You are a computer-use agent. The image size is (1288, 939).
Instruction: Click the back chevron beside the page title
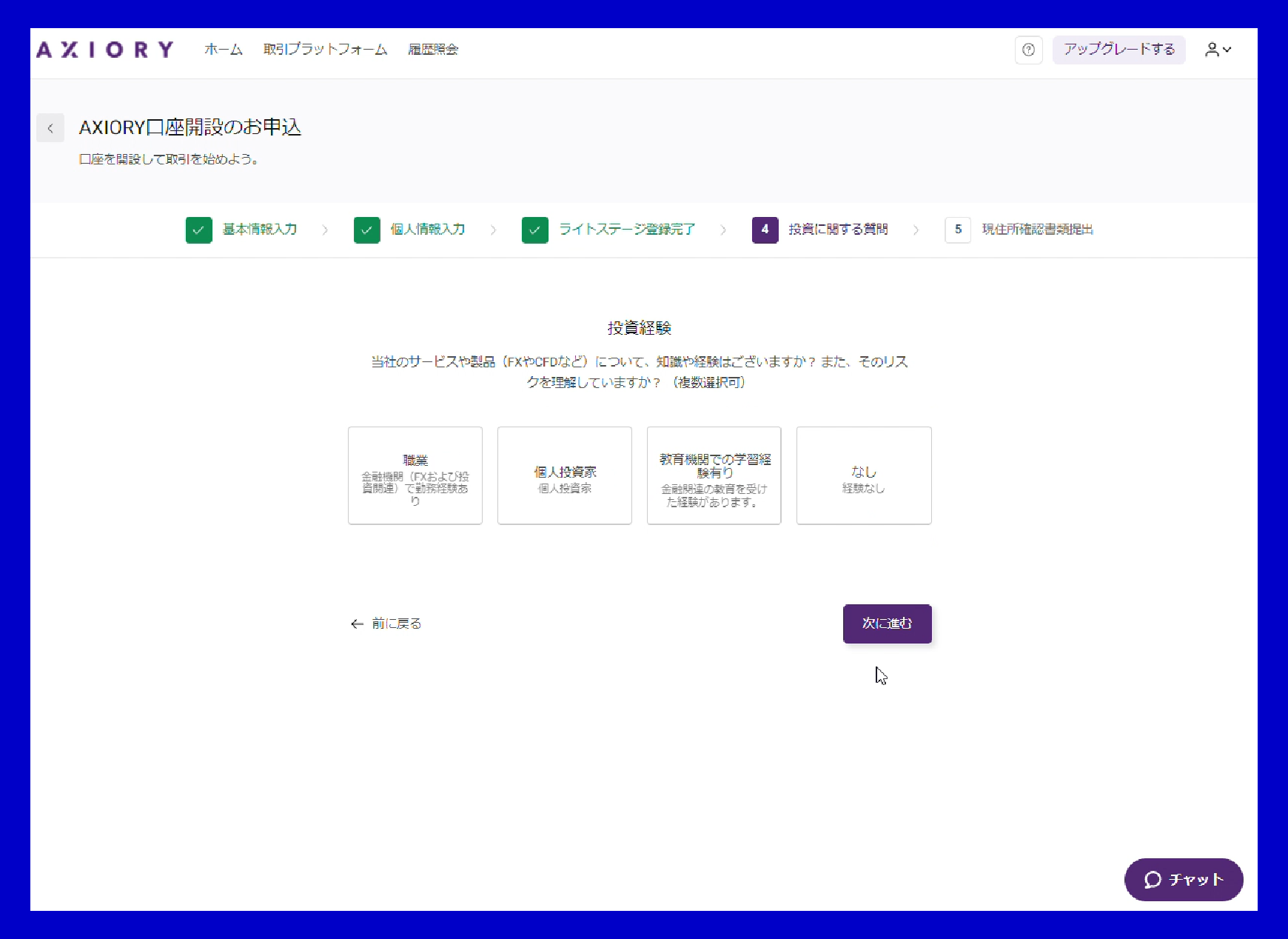tap(50, 128)
